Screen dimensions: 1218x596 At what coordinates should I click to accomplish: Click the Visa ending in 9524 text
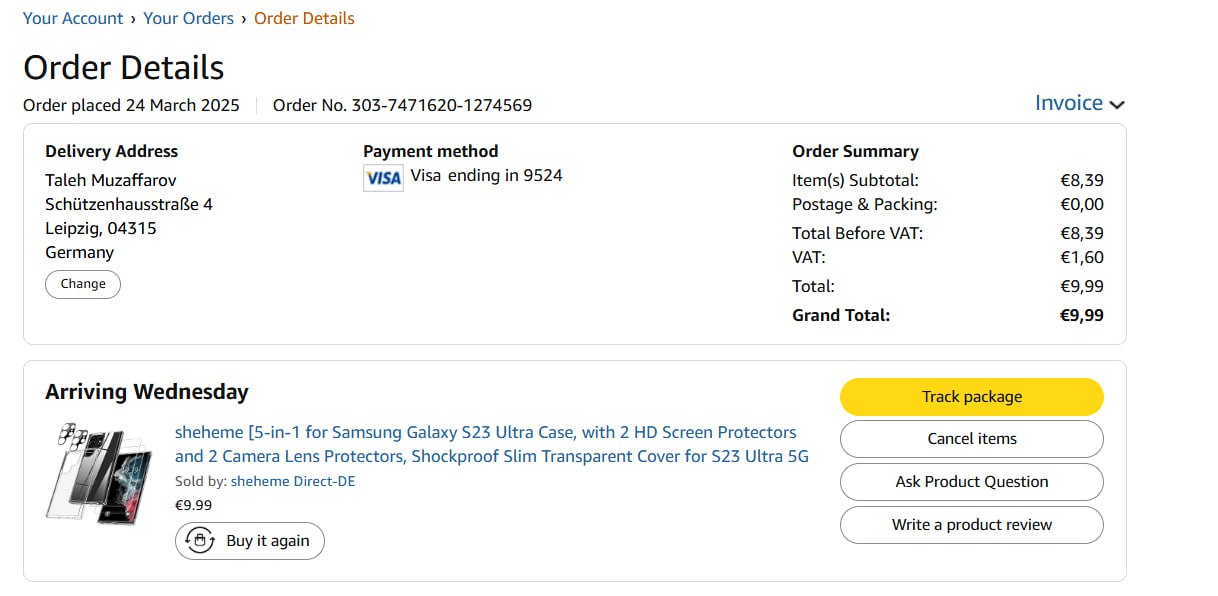[x=486, y=176]
